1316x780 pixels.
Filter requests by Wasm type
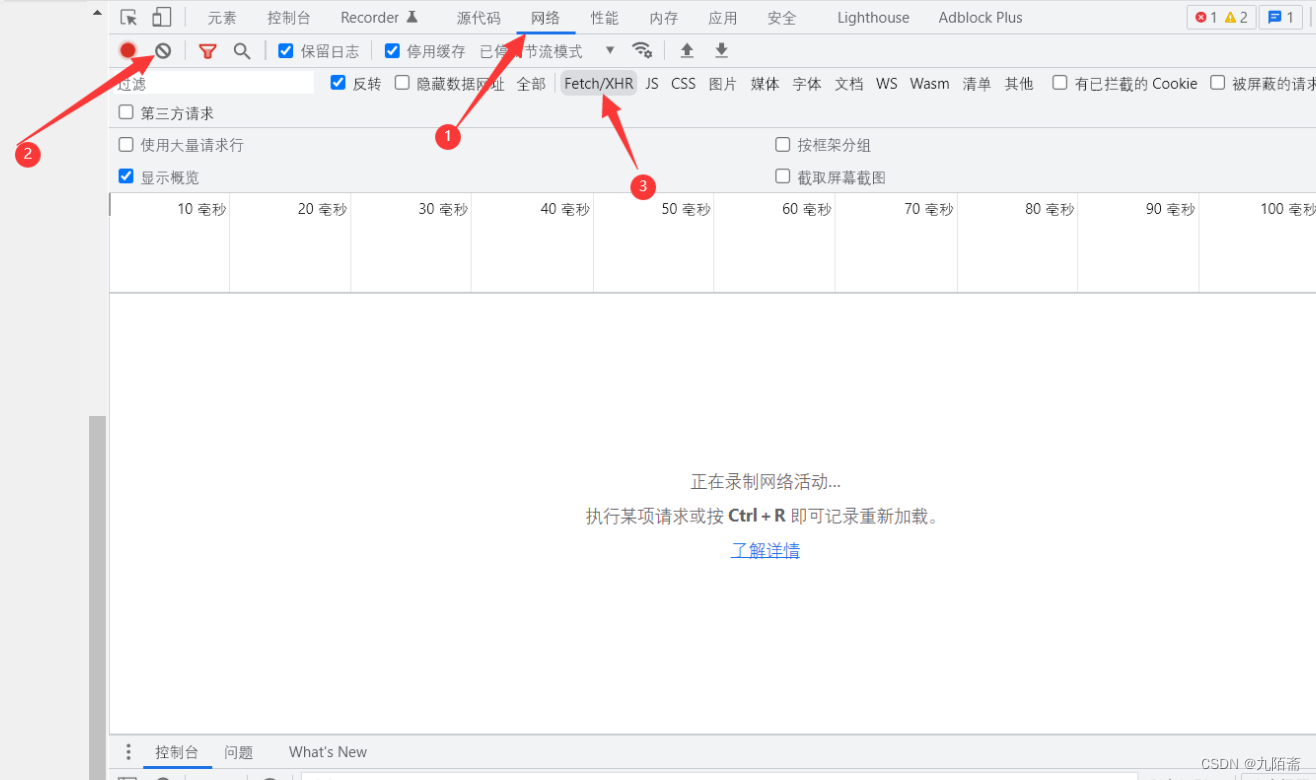coord(930,84)
